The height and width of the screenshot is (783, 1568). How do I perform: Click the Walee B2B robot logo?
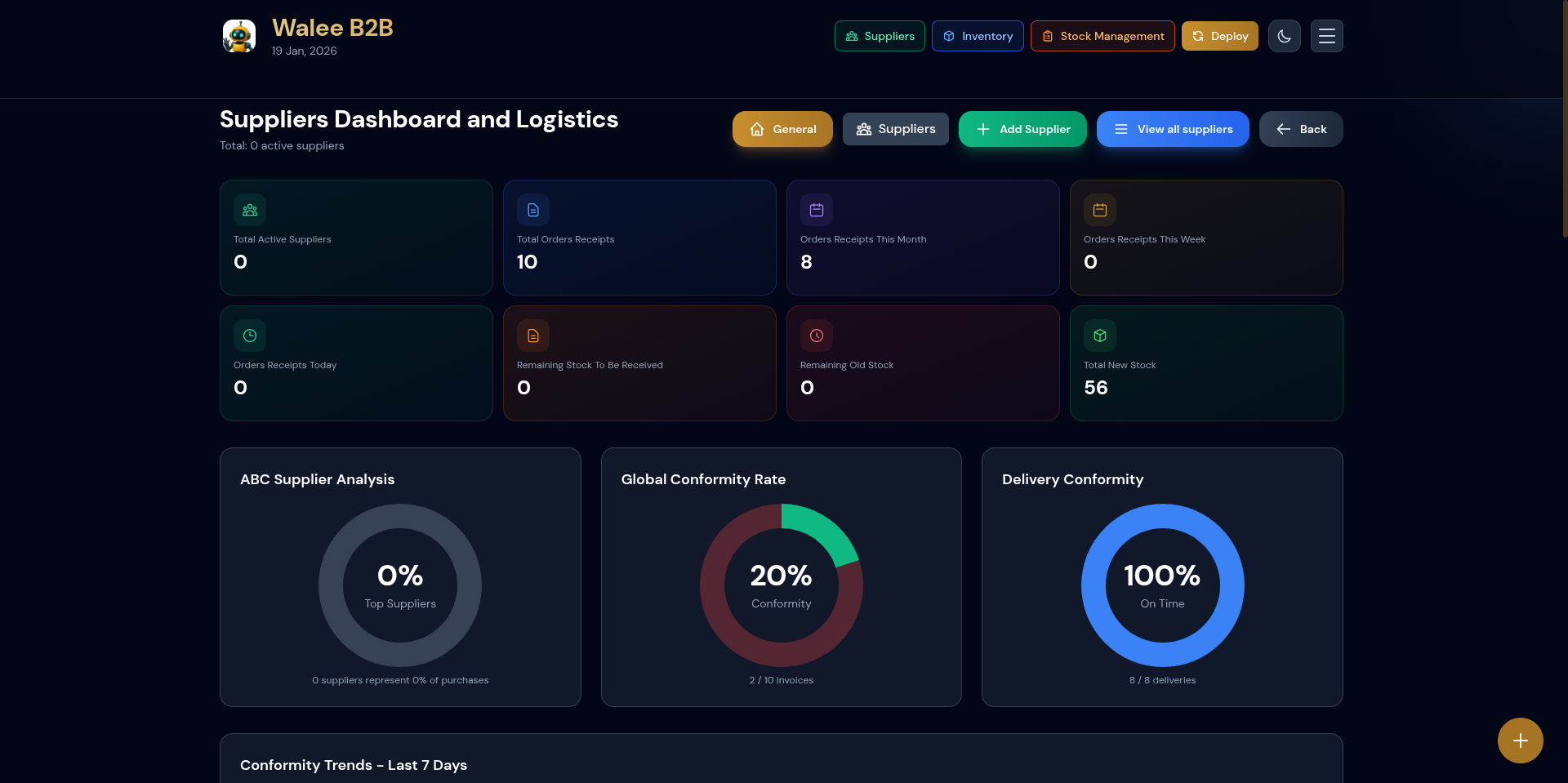tap(239, 35)
